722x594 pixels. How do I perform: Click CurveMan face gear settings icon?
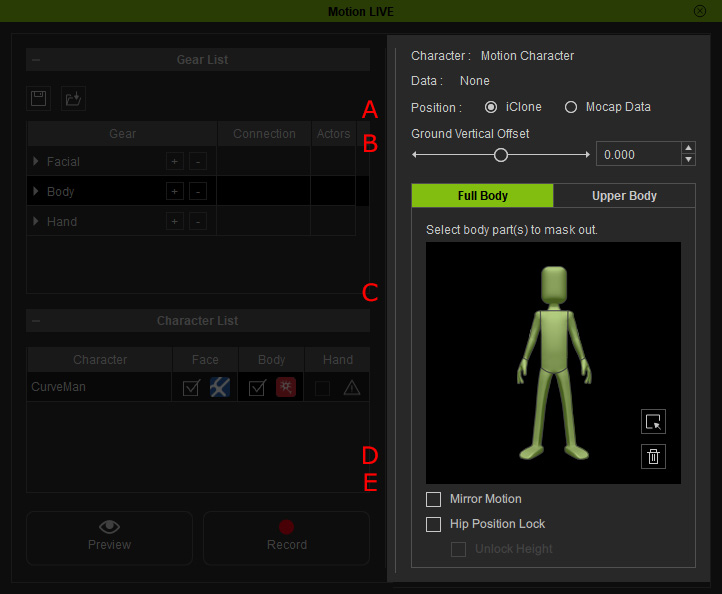click(x=219, y=387)
